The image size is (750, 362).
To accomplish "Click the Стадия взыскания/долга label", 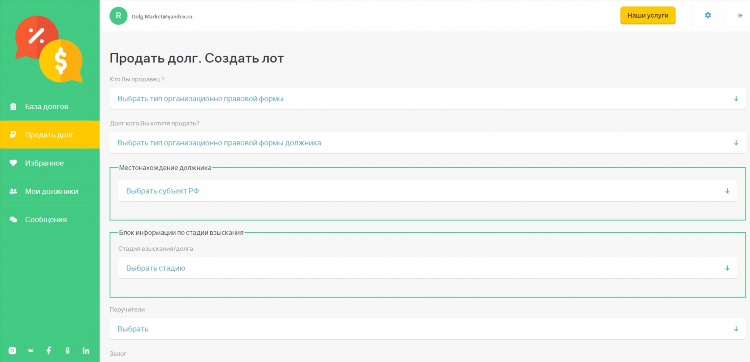I will pyautogui.click(x=155, y=249).
